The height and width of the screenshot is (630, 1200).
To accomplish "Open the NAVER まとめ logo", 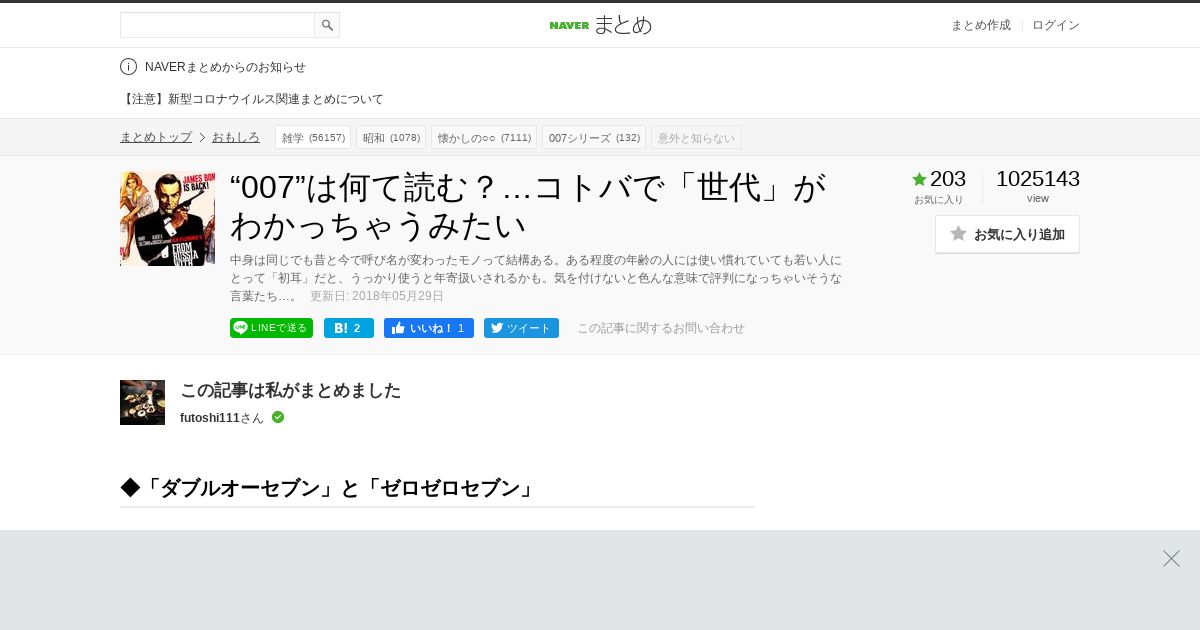I will tap(600, 25).
